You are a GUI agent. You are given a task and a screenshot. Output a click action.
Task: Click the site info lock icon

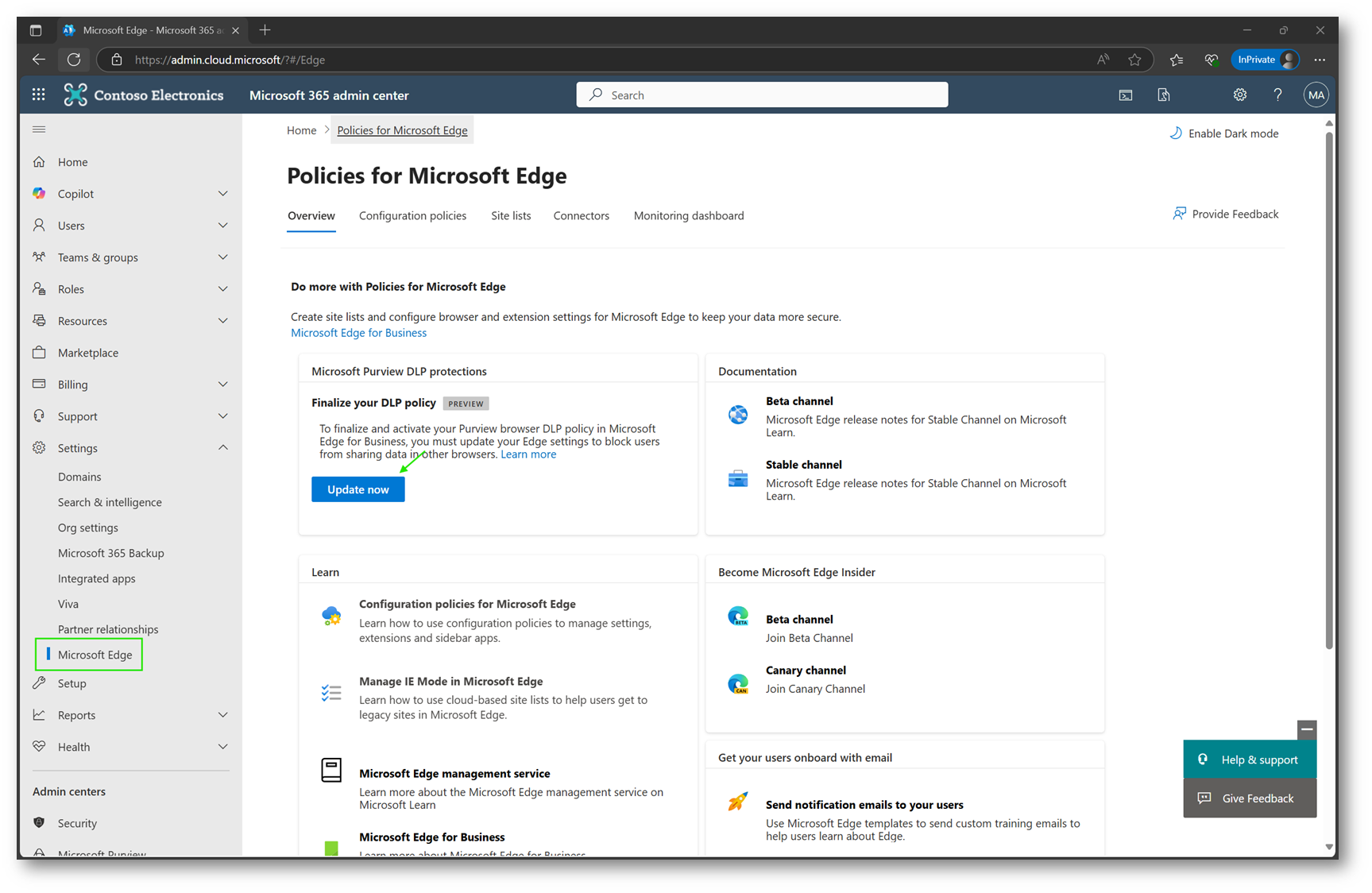(x=117, y=60)
